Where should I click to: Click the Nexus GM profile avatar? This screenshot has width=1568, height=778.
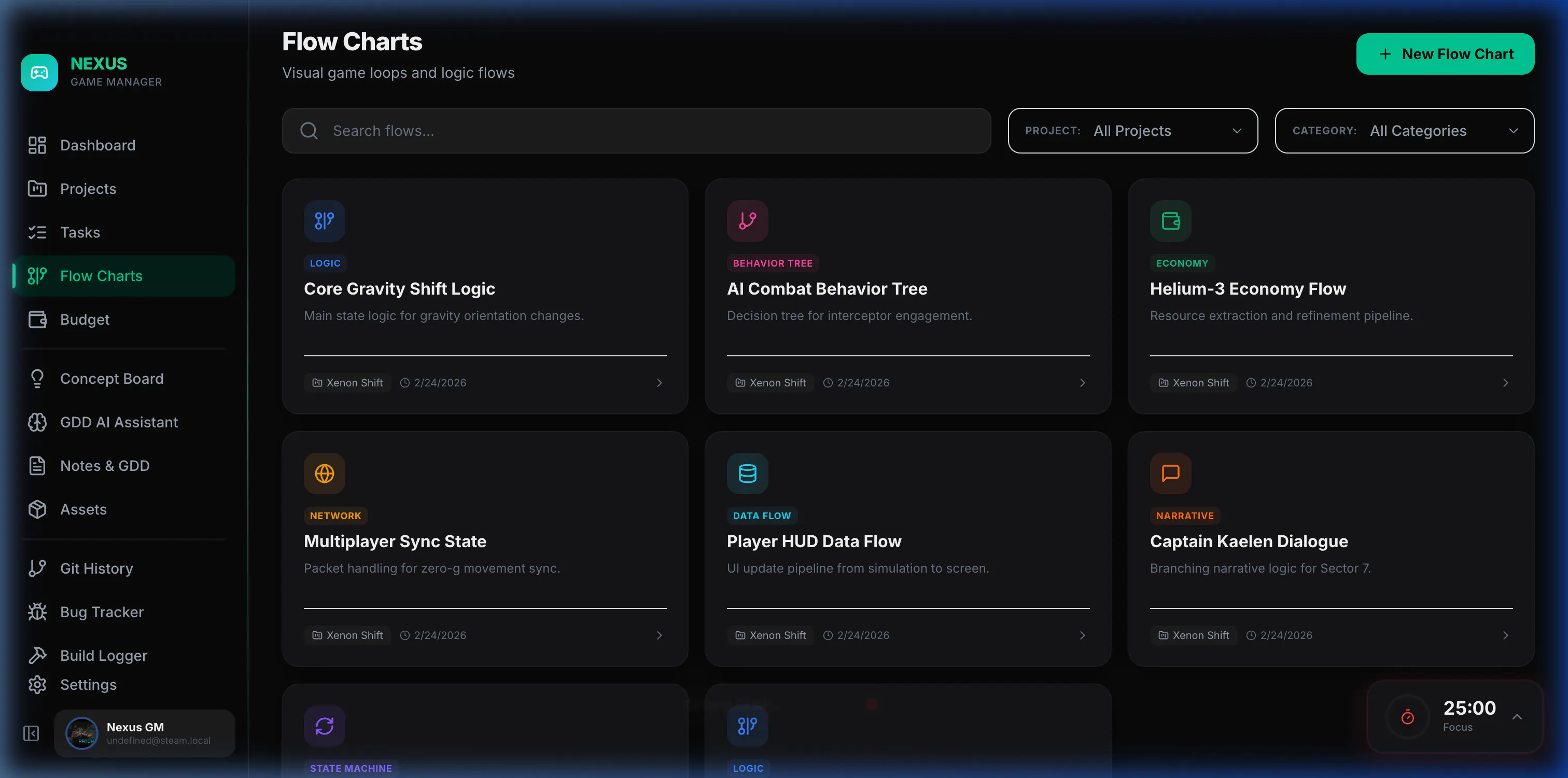tap(81, 733)
